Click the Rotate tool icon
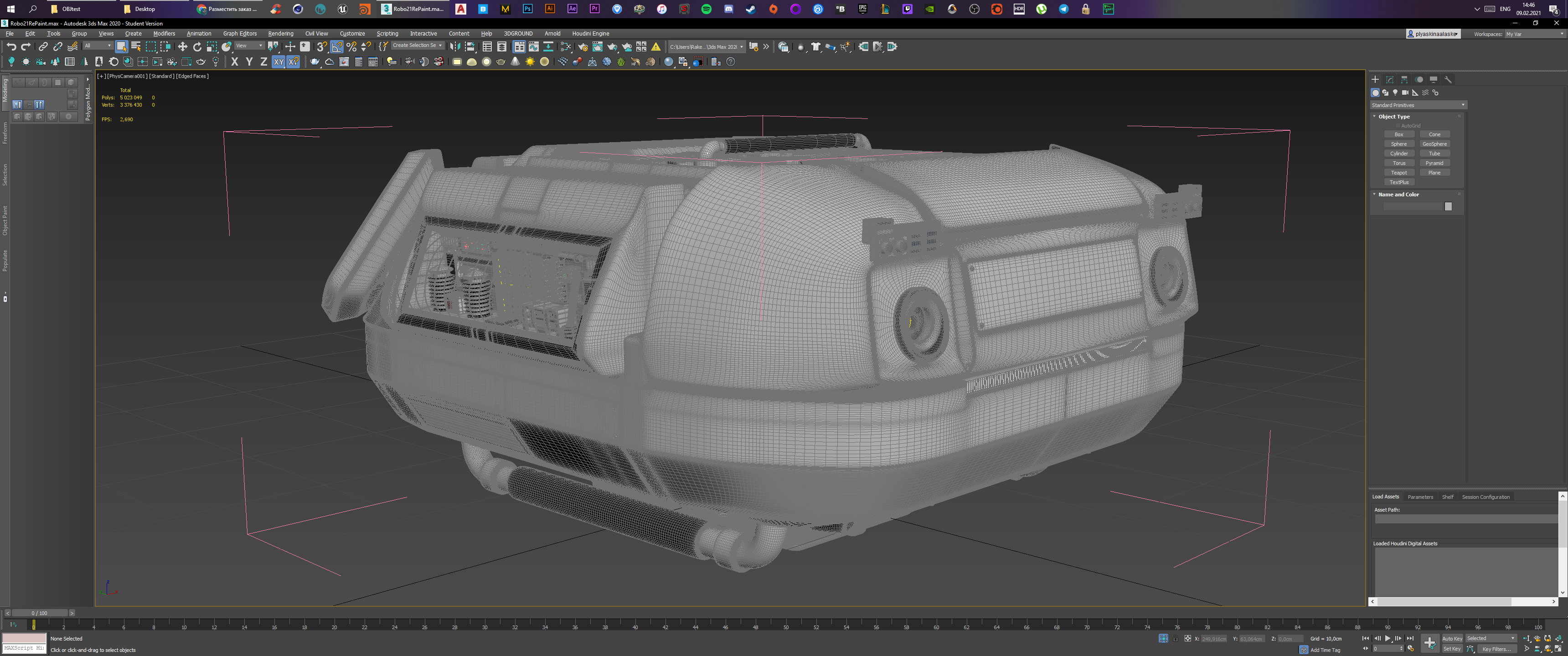 197,47
